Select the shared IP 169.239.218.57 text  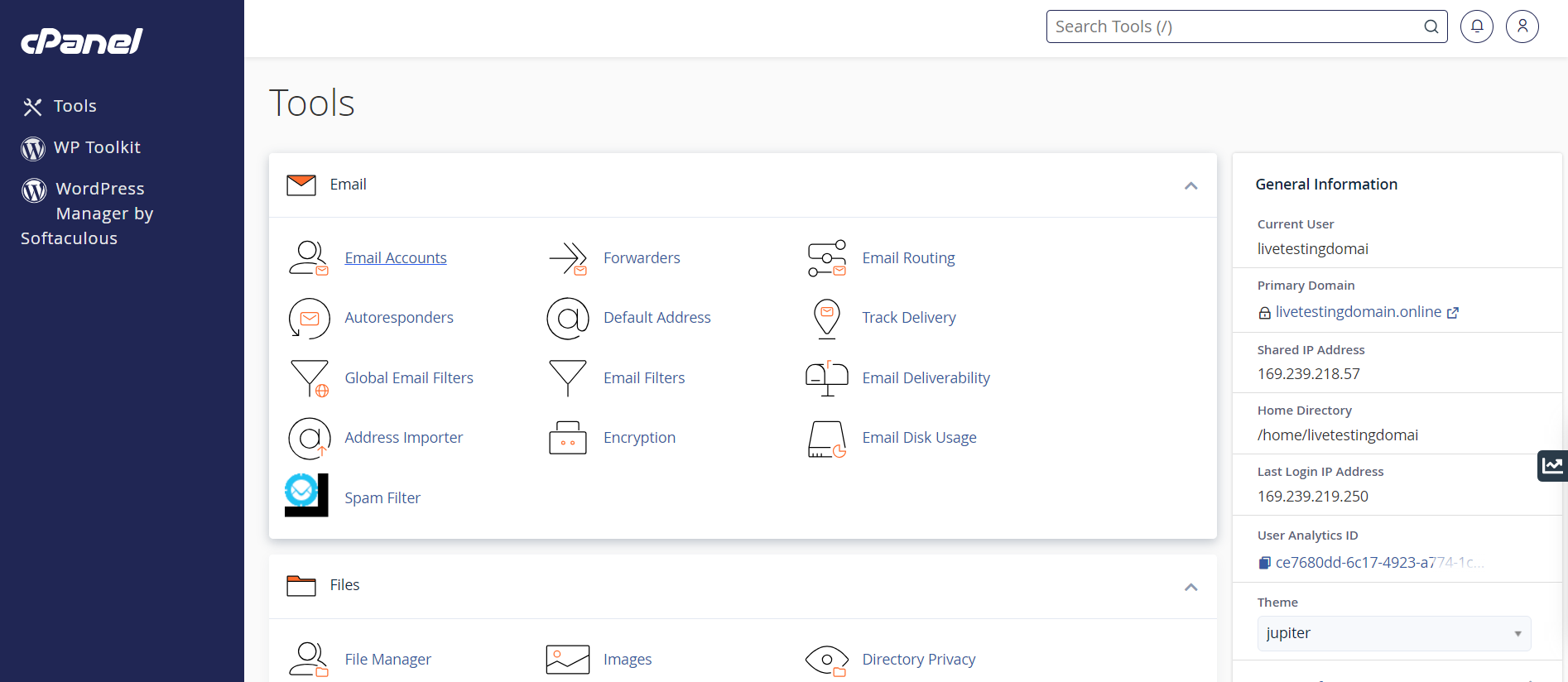1309,374
